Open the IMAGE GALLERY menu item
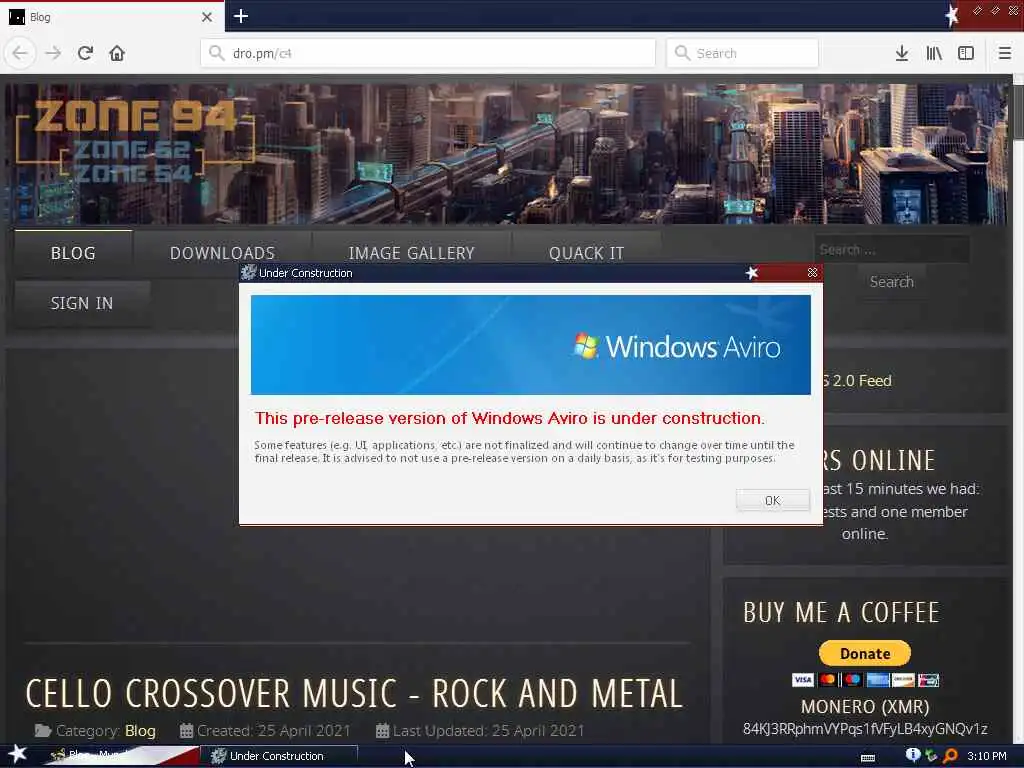The width and height of the screenshot is (1024, 768). [411, 253]
